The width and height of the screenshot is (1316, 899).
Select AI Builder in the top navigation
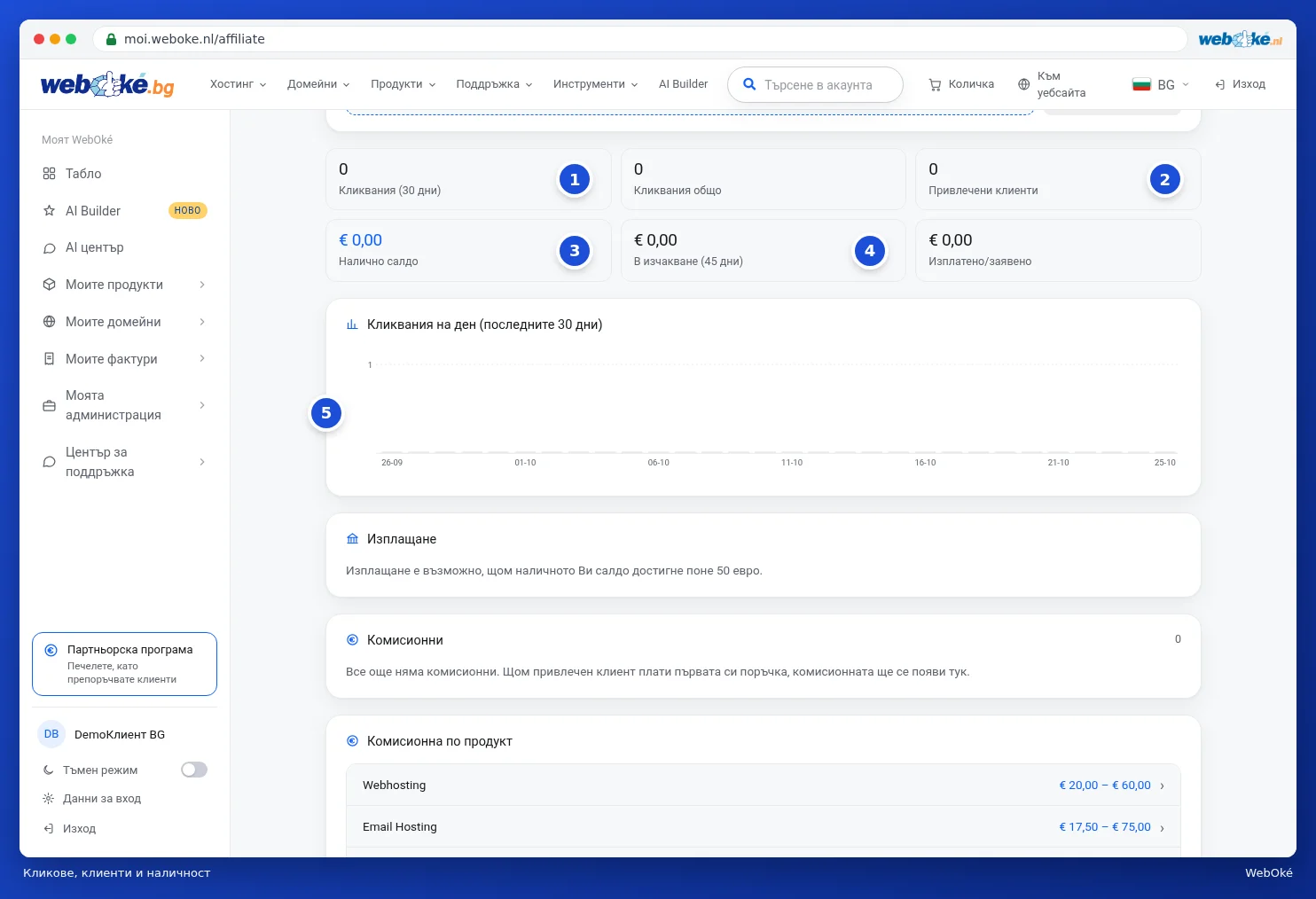click(x=683, y=84)
